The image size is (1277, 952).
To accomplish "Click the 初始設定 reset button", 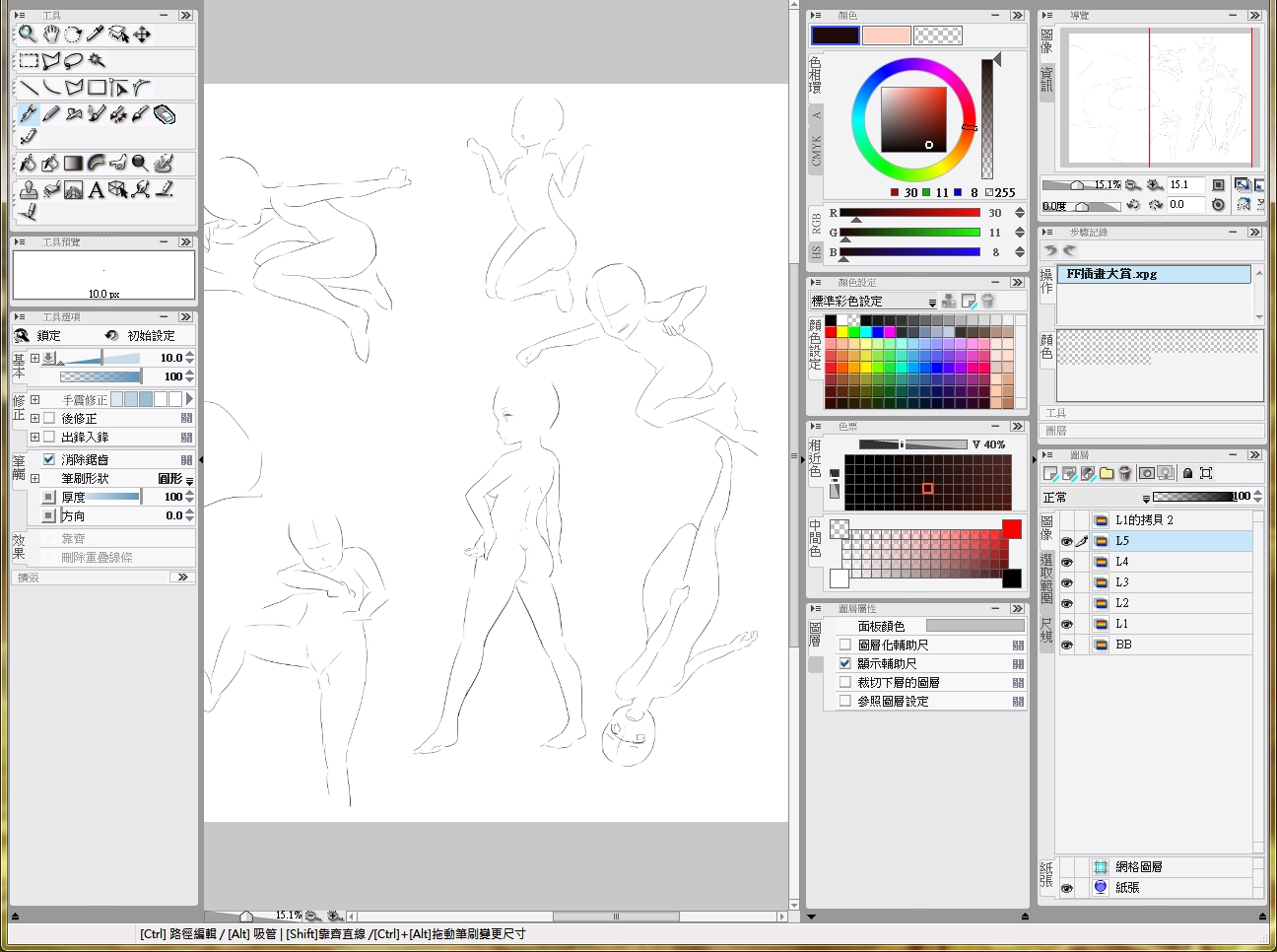I will pyautogui.click(x=141, y=336).
